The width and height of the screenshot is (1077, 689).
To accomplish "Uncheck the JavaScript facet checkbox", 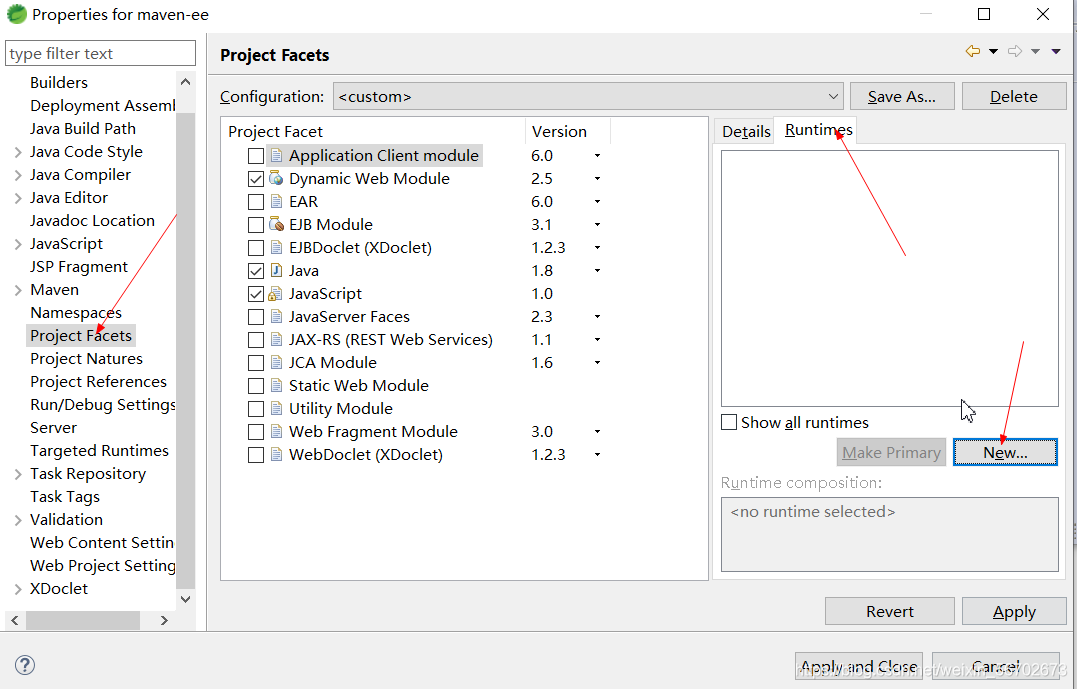I will click(256, 294).
